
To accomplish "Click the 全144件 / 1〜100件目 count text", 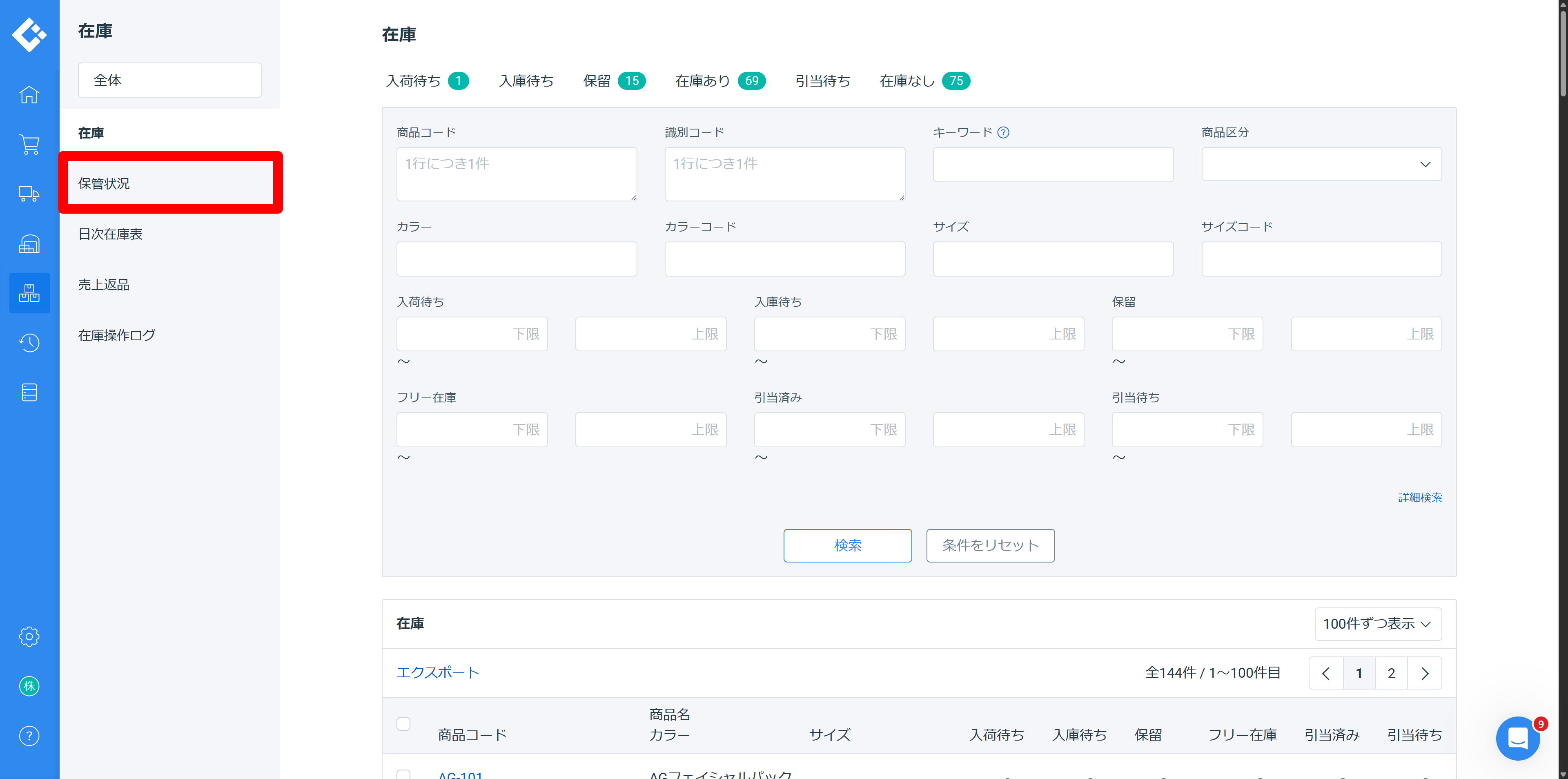I will click(x=1212, y=672).
